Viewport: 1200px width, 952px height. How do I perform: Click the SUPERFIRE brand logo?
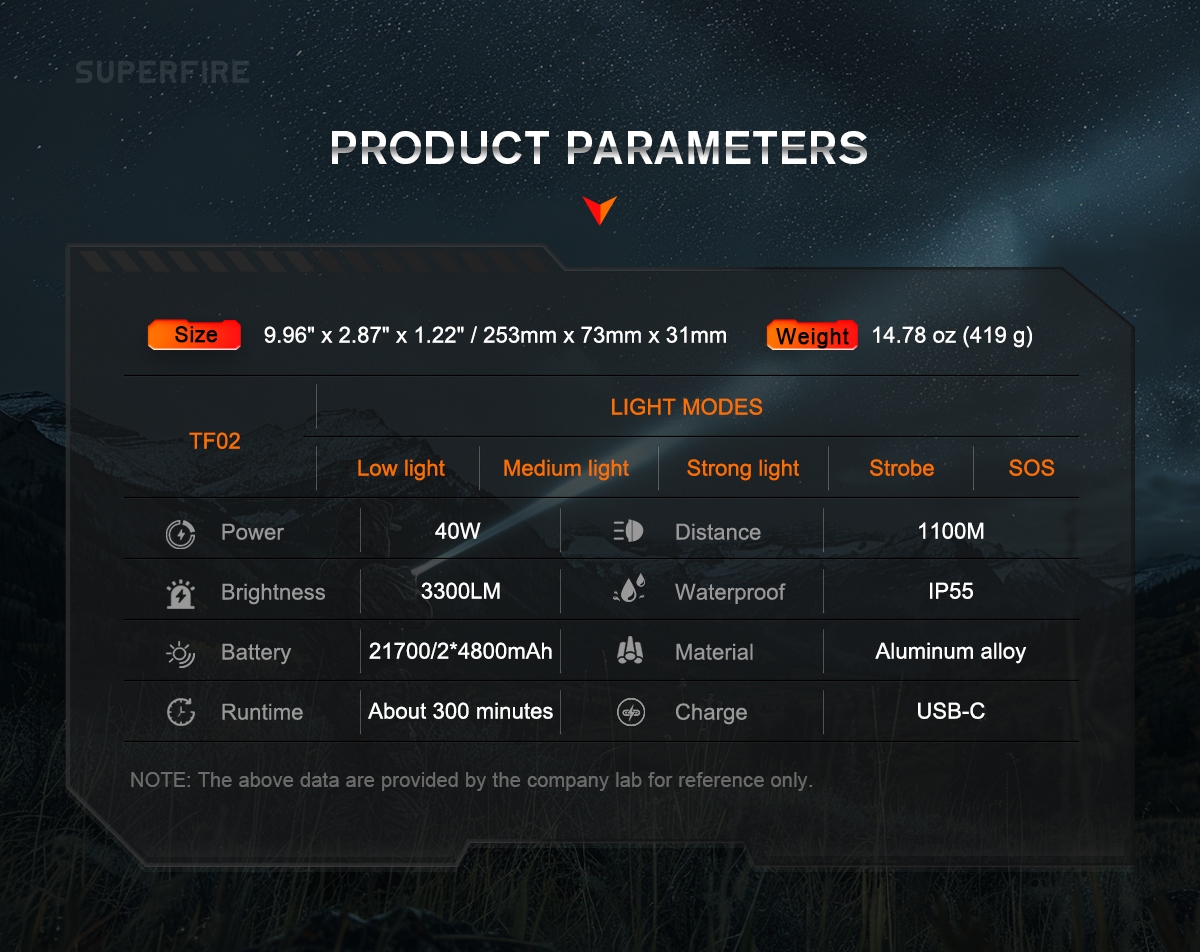click(x=162, y=73)
